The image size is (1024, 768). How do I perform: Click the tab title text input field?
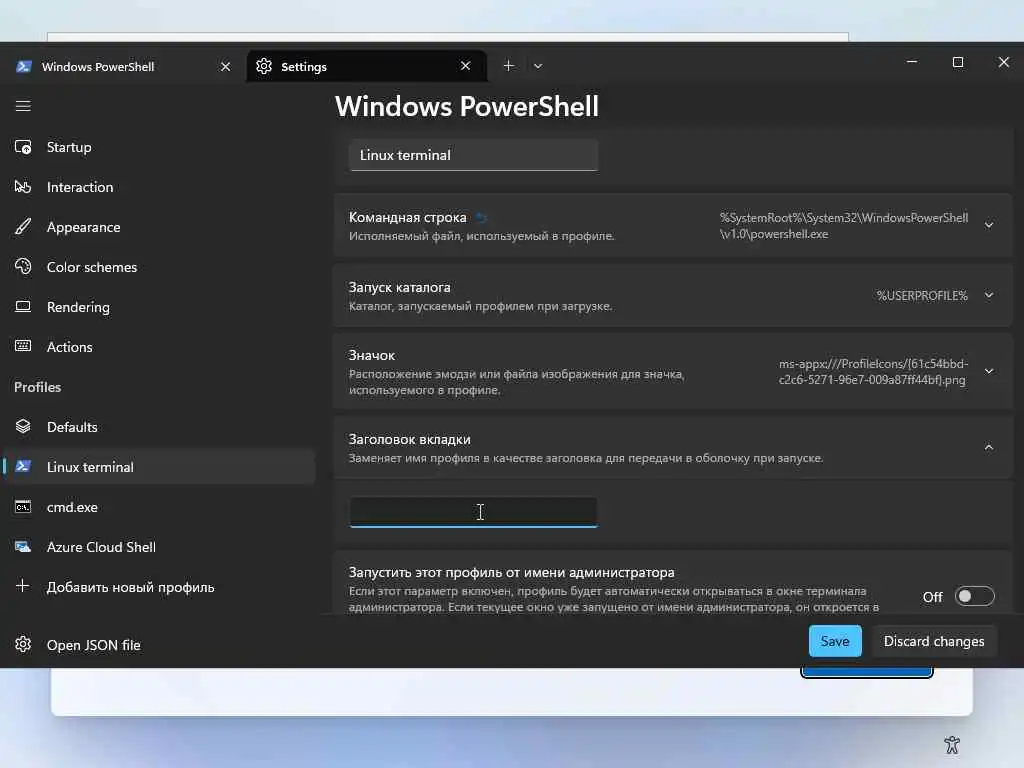tap(473, 511)
